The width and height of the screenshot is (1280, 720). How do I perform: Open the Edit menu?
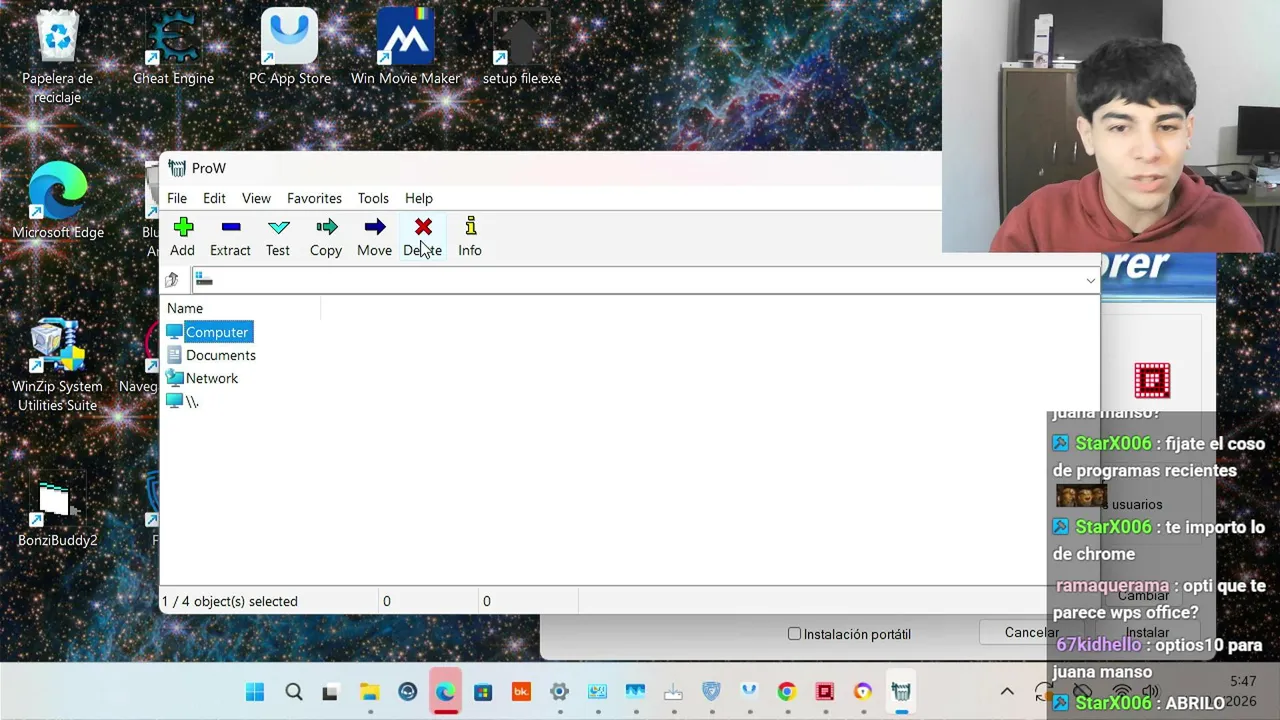pyautogui.click(x=214, y=198)
